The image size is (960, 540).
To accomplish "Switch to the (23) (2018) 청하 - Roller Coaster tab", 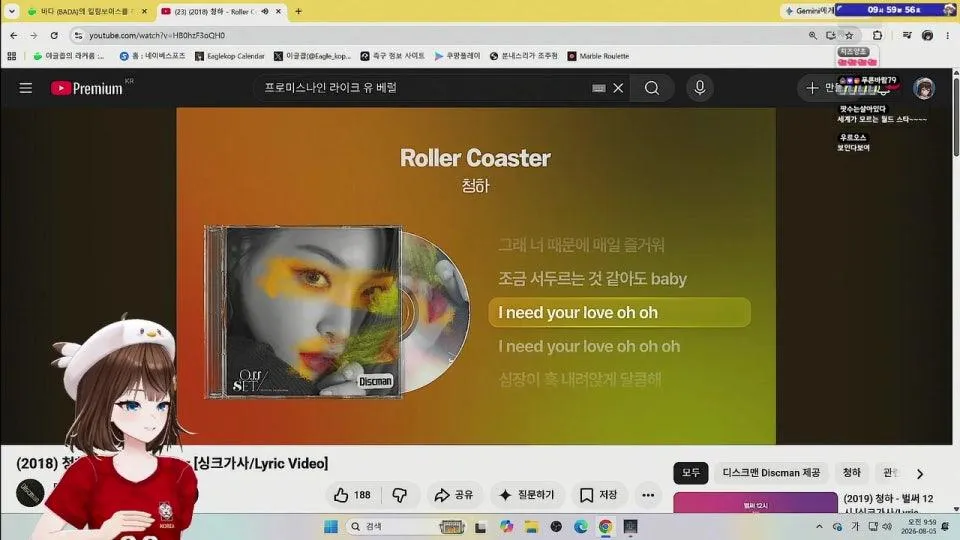I will [x=212, y=11].
